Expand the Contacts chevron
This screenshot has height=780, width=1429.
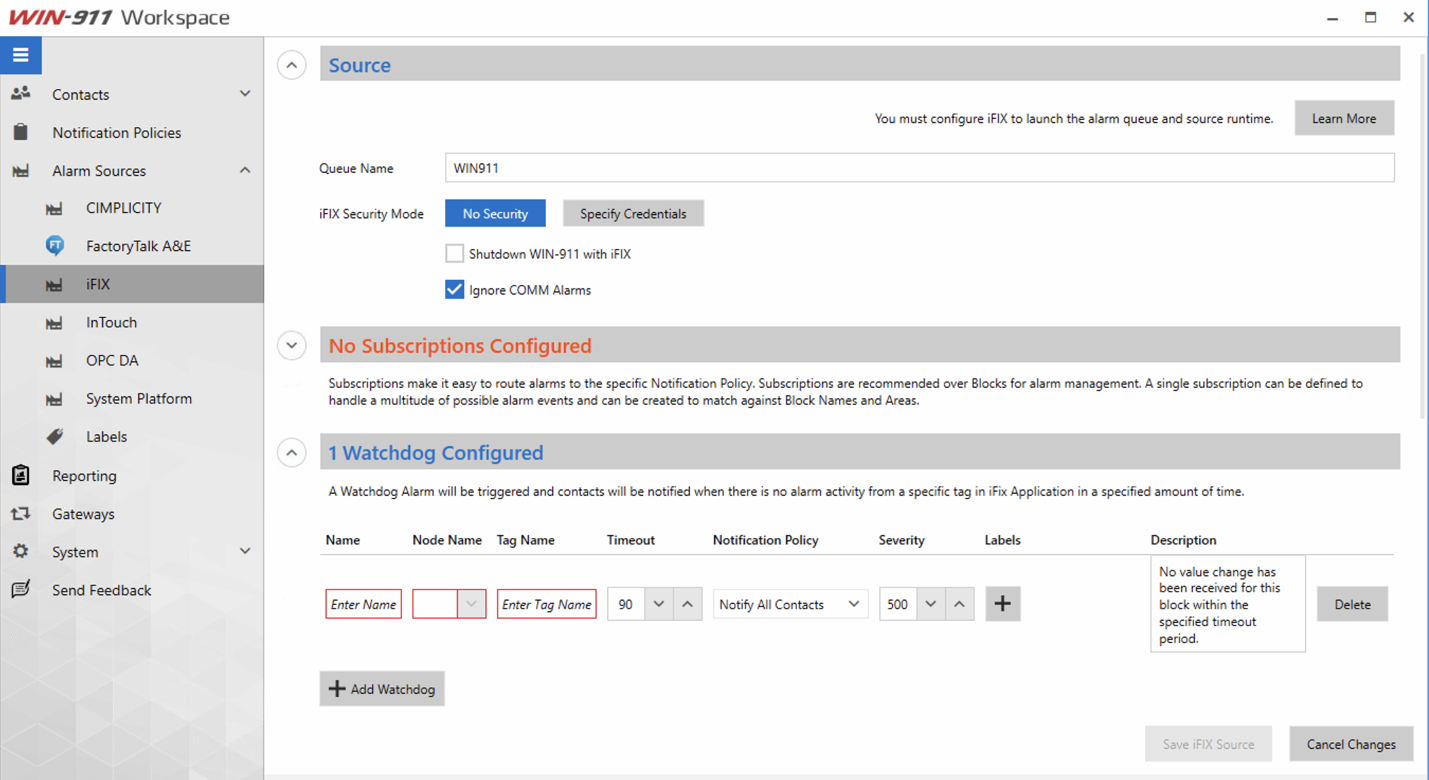click(245, 94)
